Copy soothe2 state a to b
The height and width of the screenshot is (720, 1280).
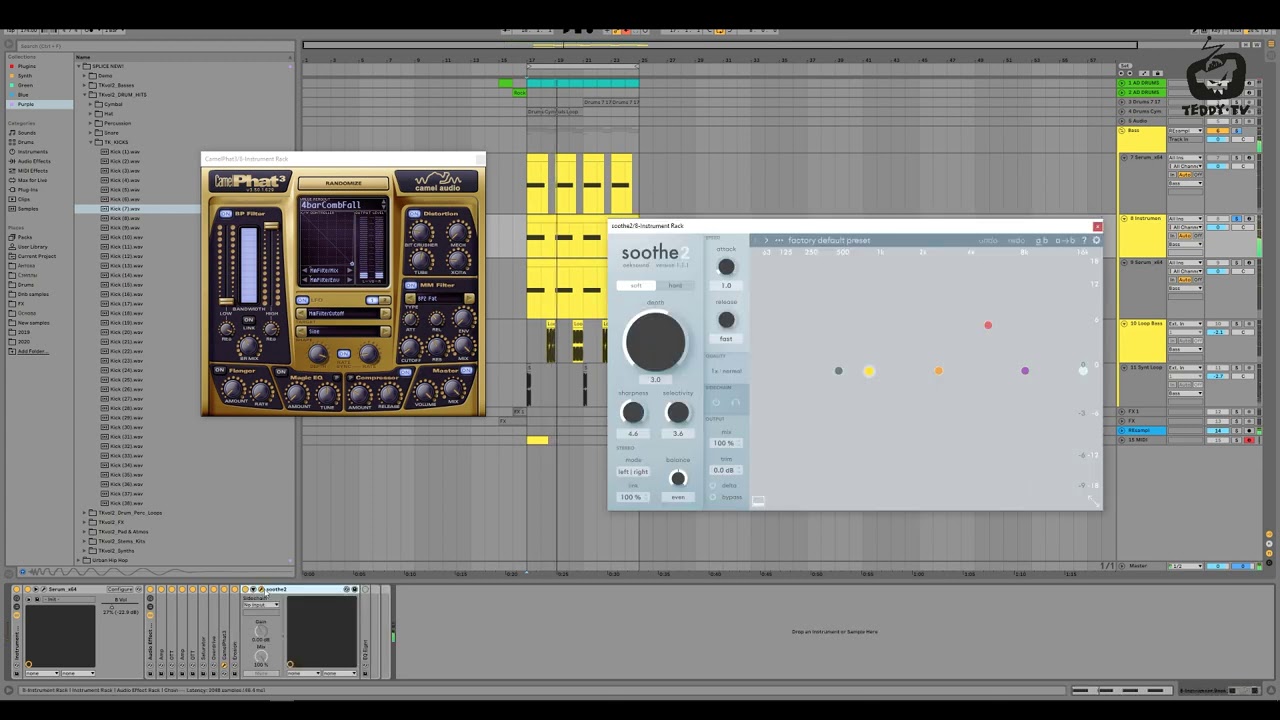pyautogui.click(x=1065, y=241)
